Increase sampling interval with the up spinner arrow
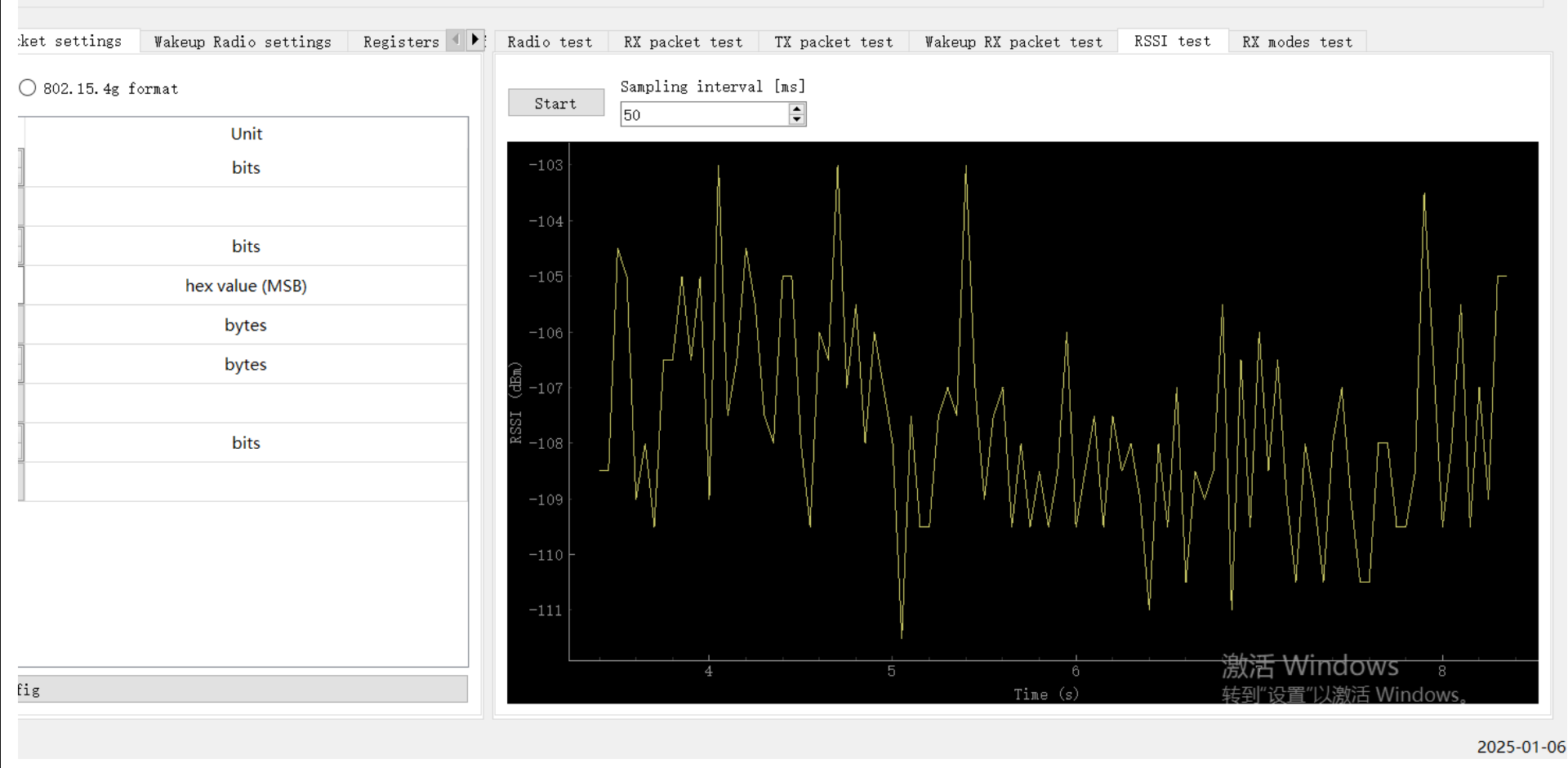This screenshot has width=1568, height=768. (x=796, y=108)
